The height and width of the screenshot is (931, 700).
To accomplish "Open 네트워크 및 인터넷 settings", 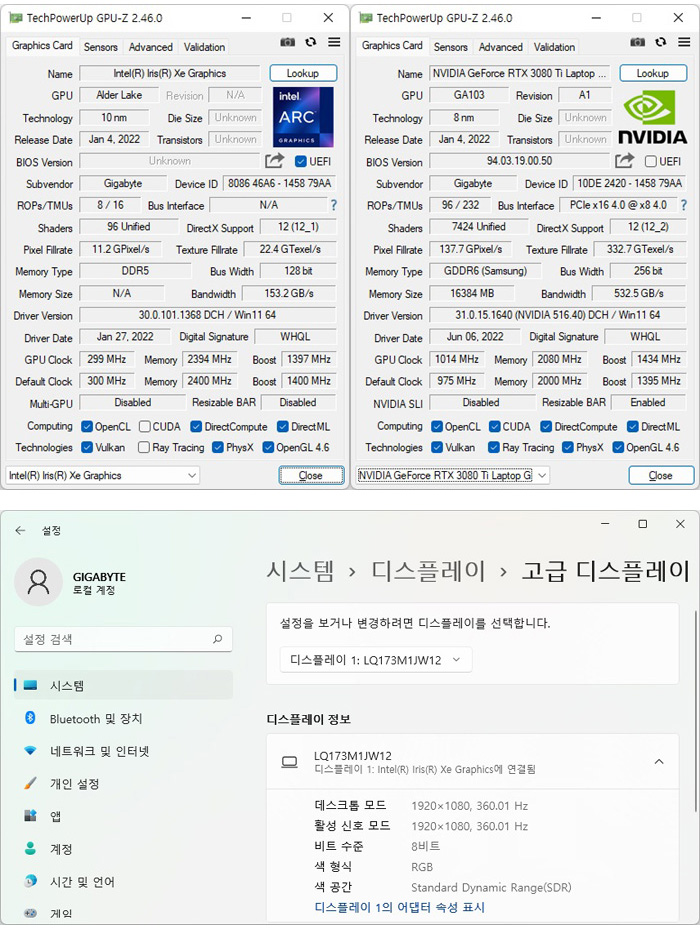I will pyautogui.click(x=123, y=751).
